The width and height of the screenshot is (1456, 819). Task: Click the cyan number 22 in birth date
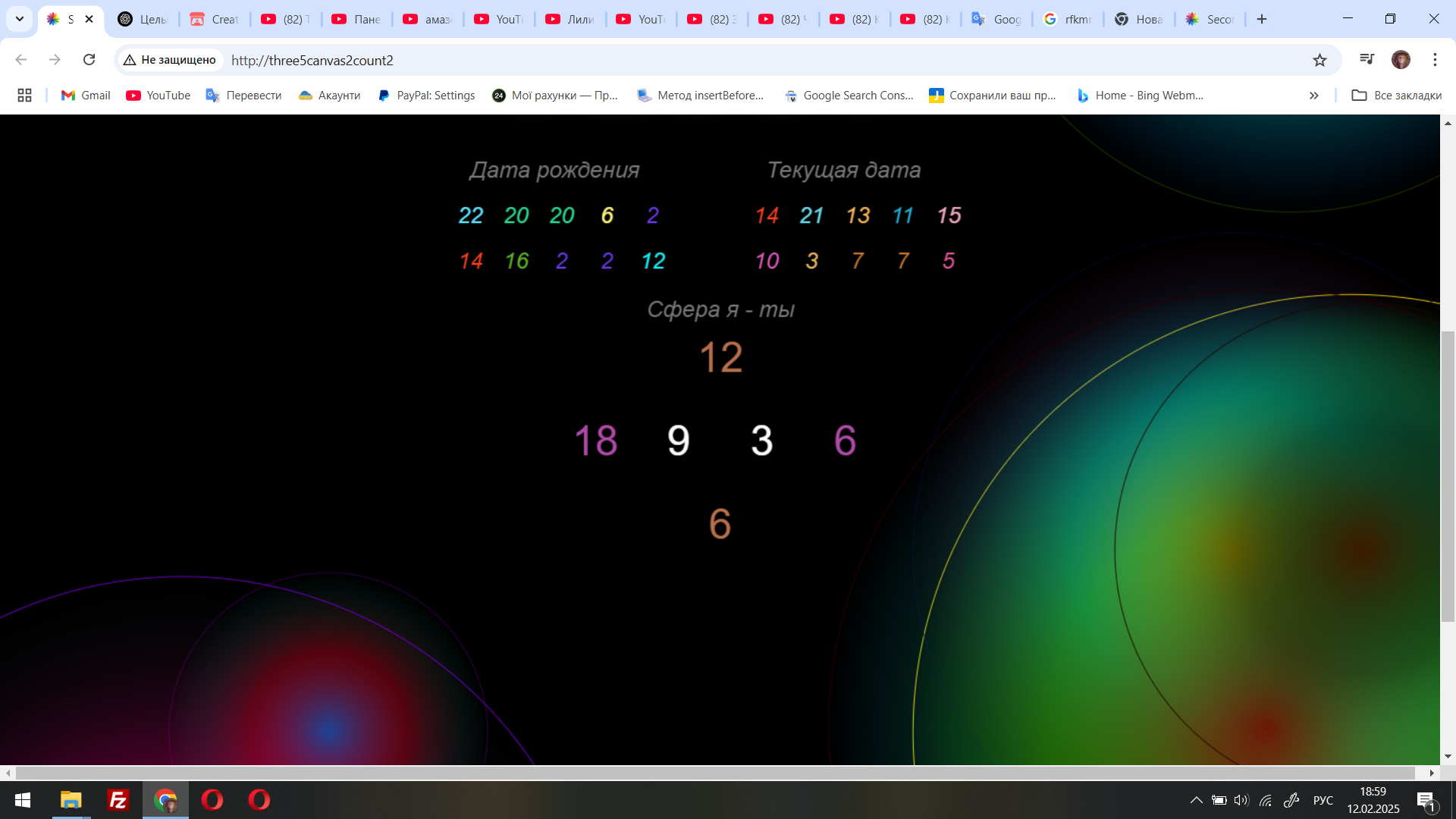(471, 215)
